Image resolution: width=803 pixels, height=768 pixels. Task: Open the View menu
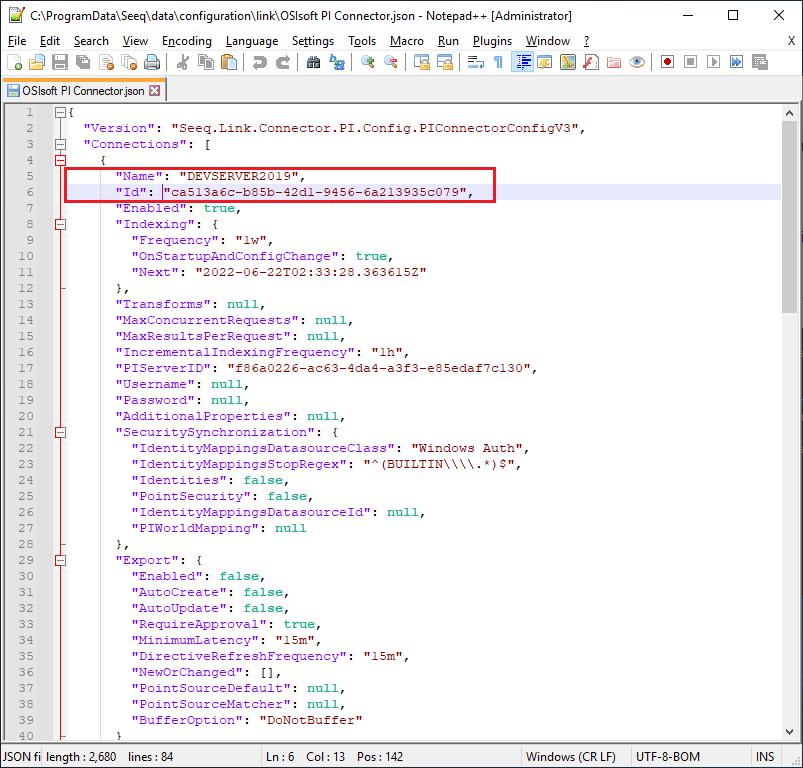[x=135, y=41]
